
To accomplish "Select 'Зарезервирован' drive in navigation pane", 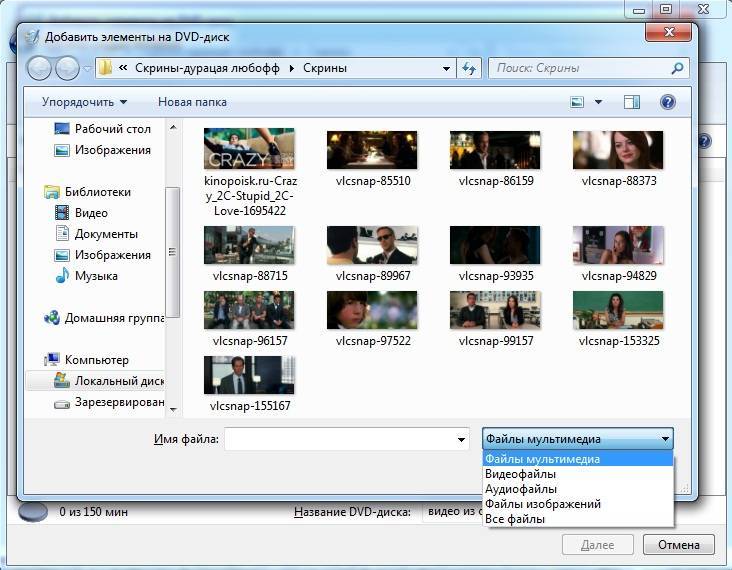I will coord(109,402).
